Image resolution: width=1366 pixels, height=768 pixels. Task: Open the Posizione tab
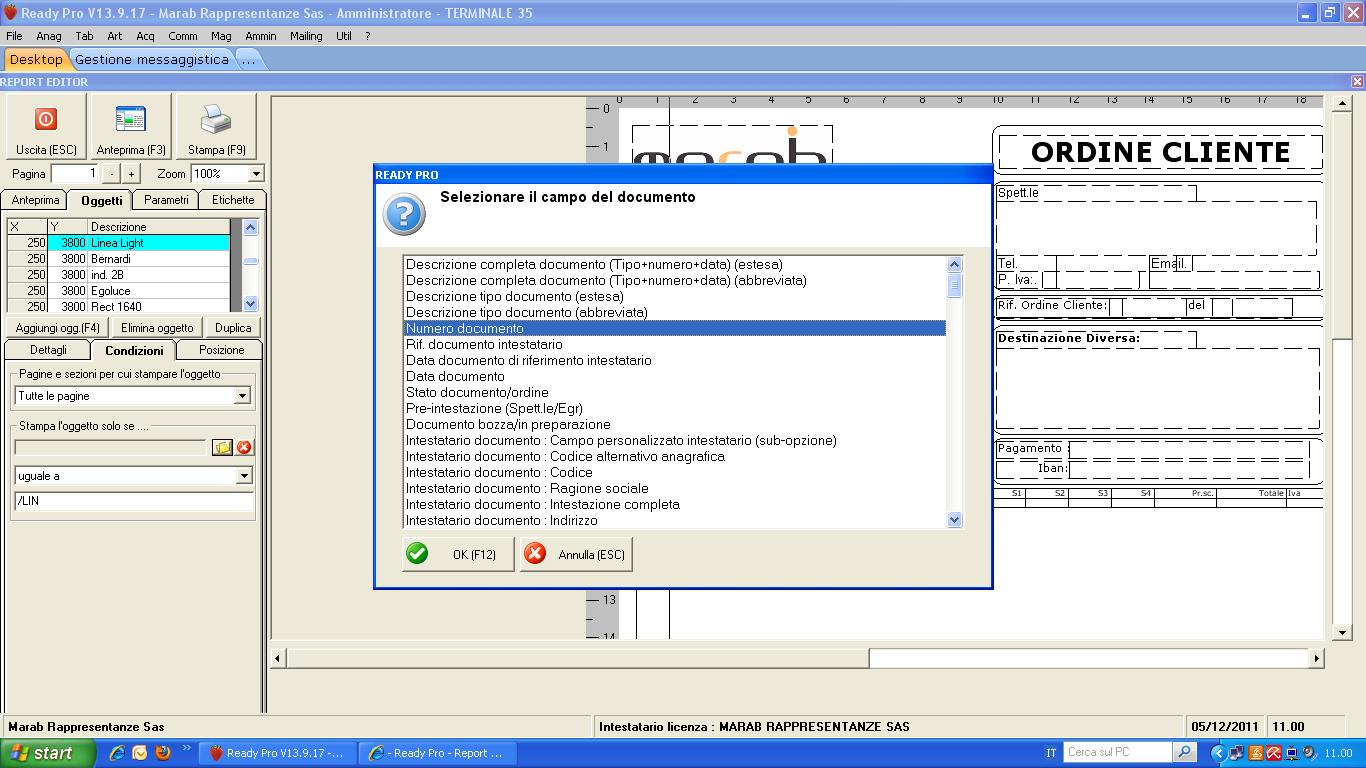coord(221,350)
